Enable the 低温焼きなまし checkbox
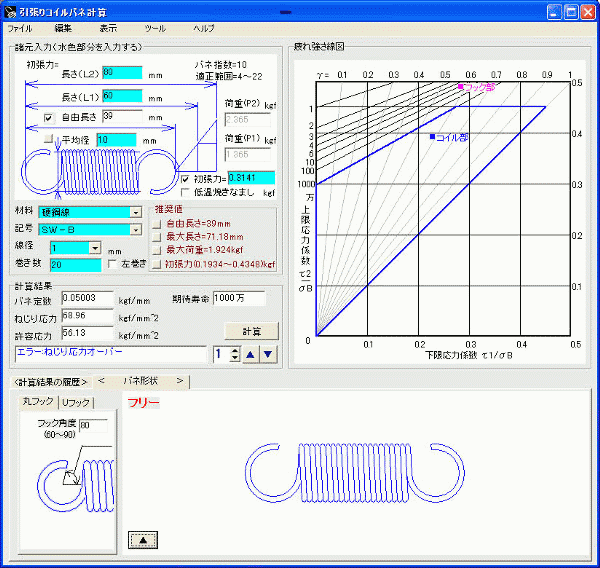 (185, 191)
